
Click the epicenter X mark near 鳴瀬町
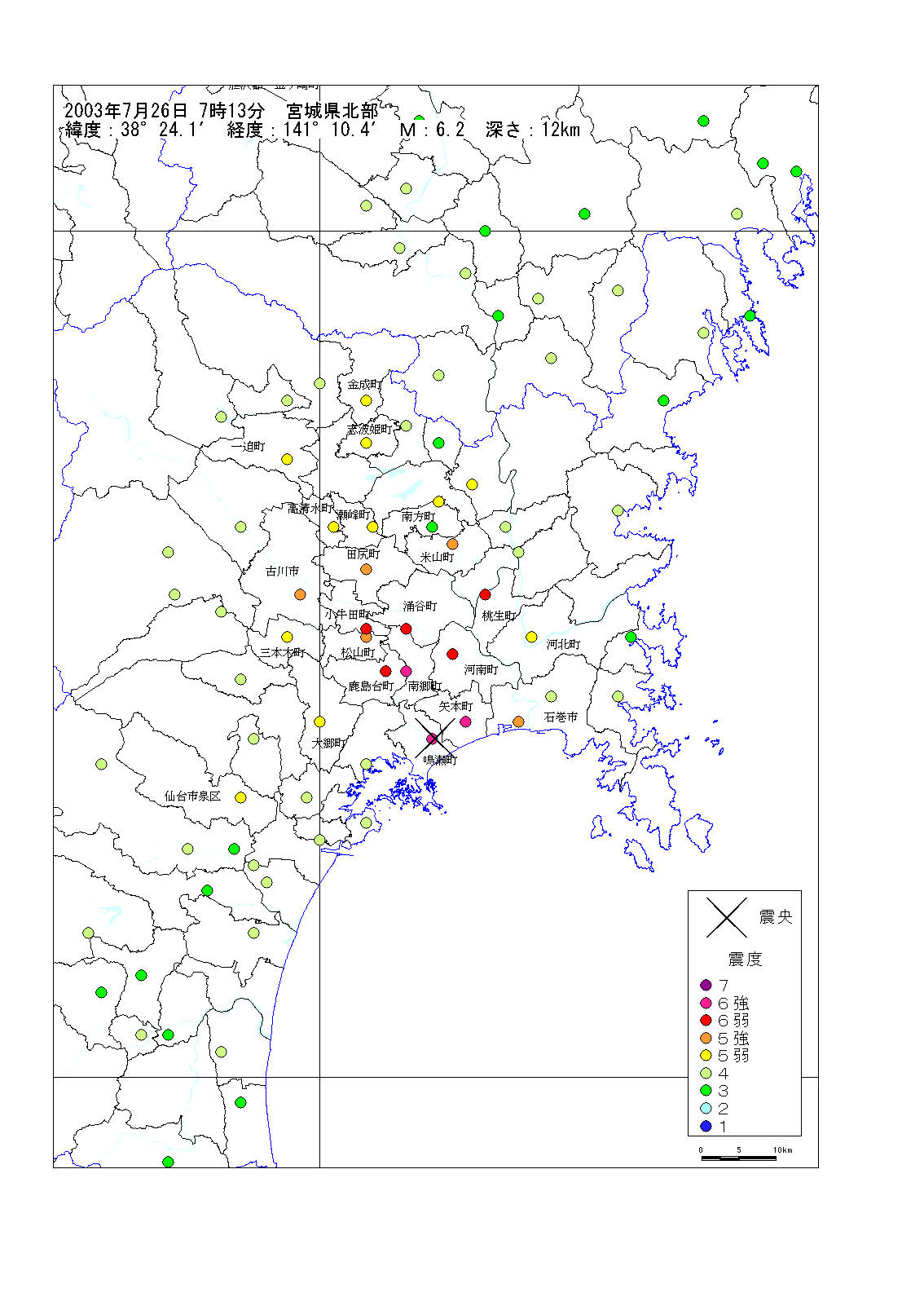point(434,738)
